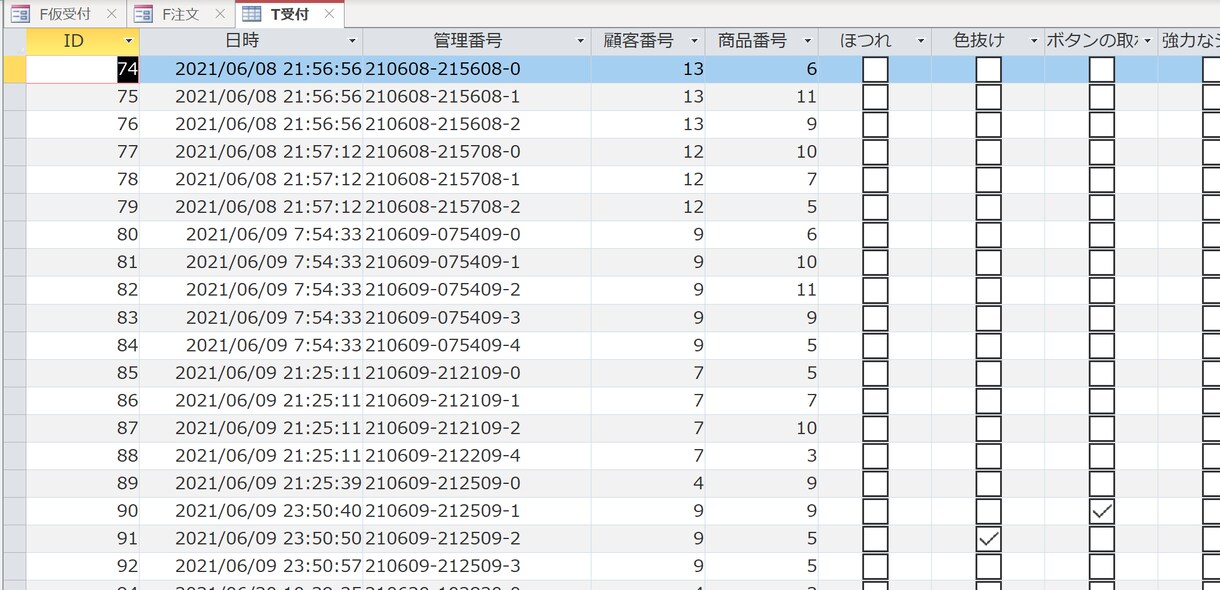This screenshot has height=590, width=1220.
Task: Toggle ボタンの取れ checkbox for ID 77
Action: [1101, 152]
